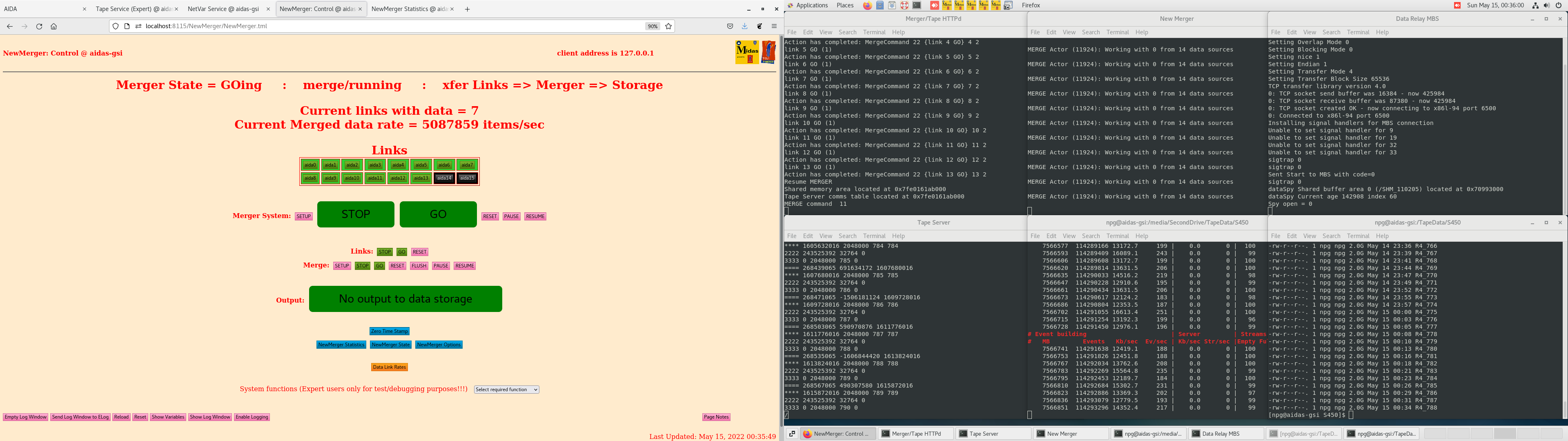The image size is (1568, 441).
Task: Go back with browser back arrow
Action: point(10,26)
